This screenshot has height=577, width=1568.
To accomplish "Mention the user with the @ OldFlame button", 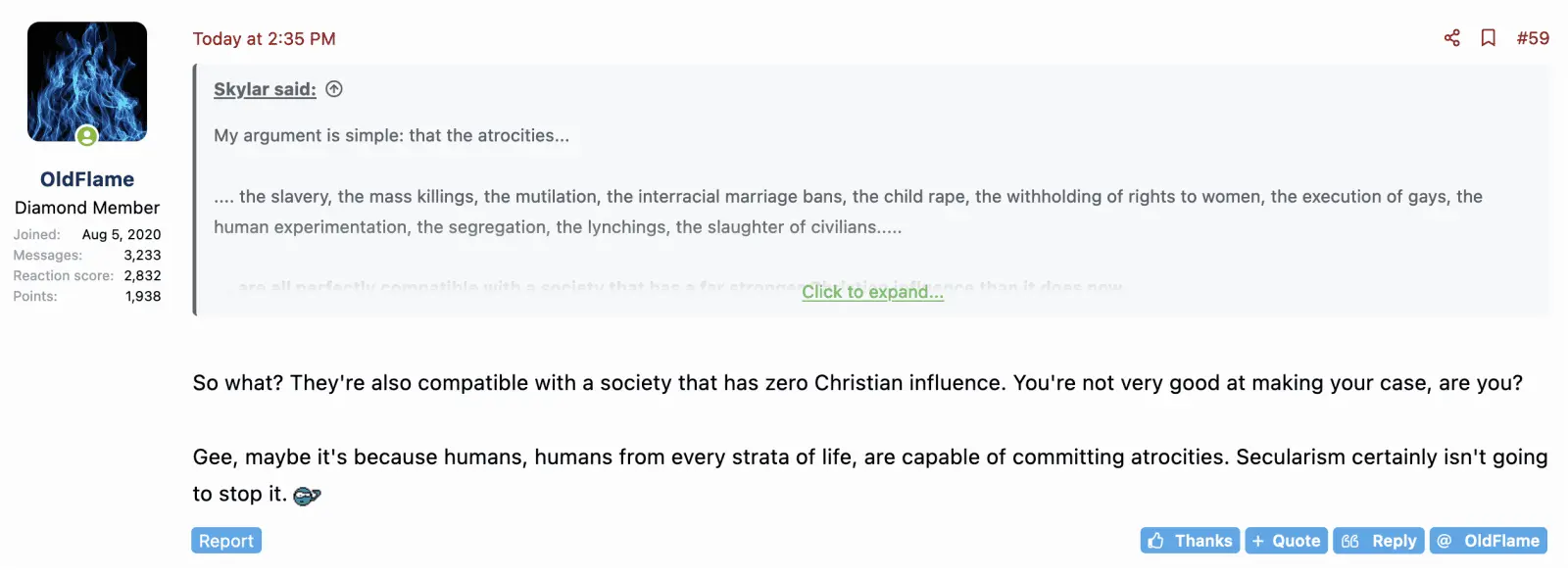I will click(1488, 541).
